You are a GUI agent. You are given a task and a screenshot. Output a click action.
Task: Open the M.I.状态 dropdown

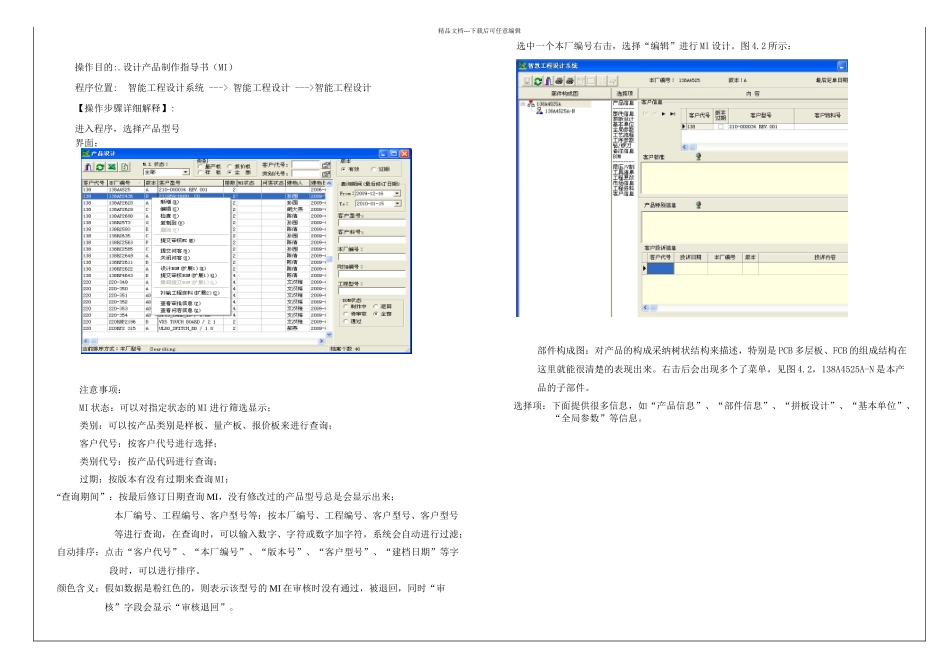click(185, 172)
